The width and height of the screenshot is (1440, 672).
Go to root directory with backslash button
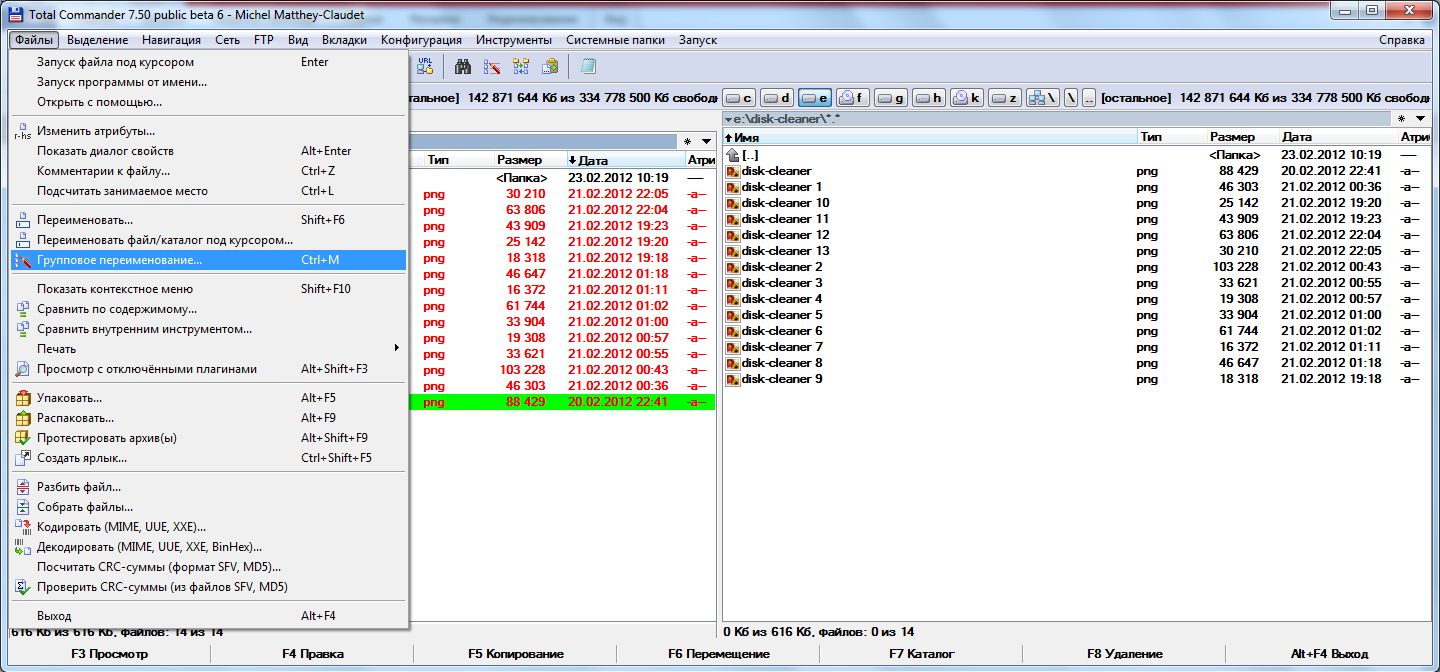tap(1070, 98)
